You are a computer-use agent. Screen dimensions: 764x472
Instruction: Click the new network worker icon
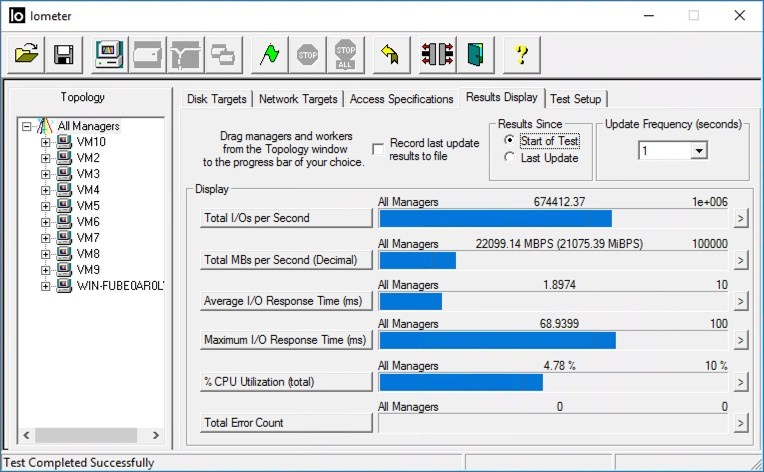(185, 55)
